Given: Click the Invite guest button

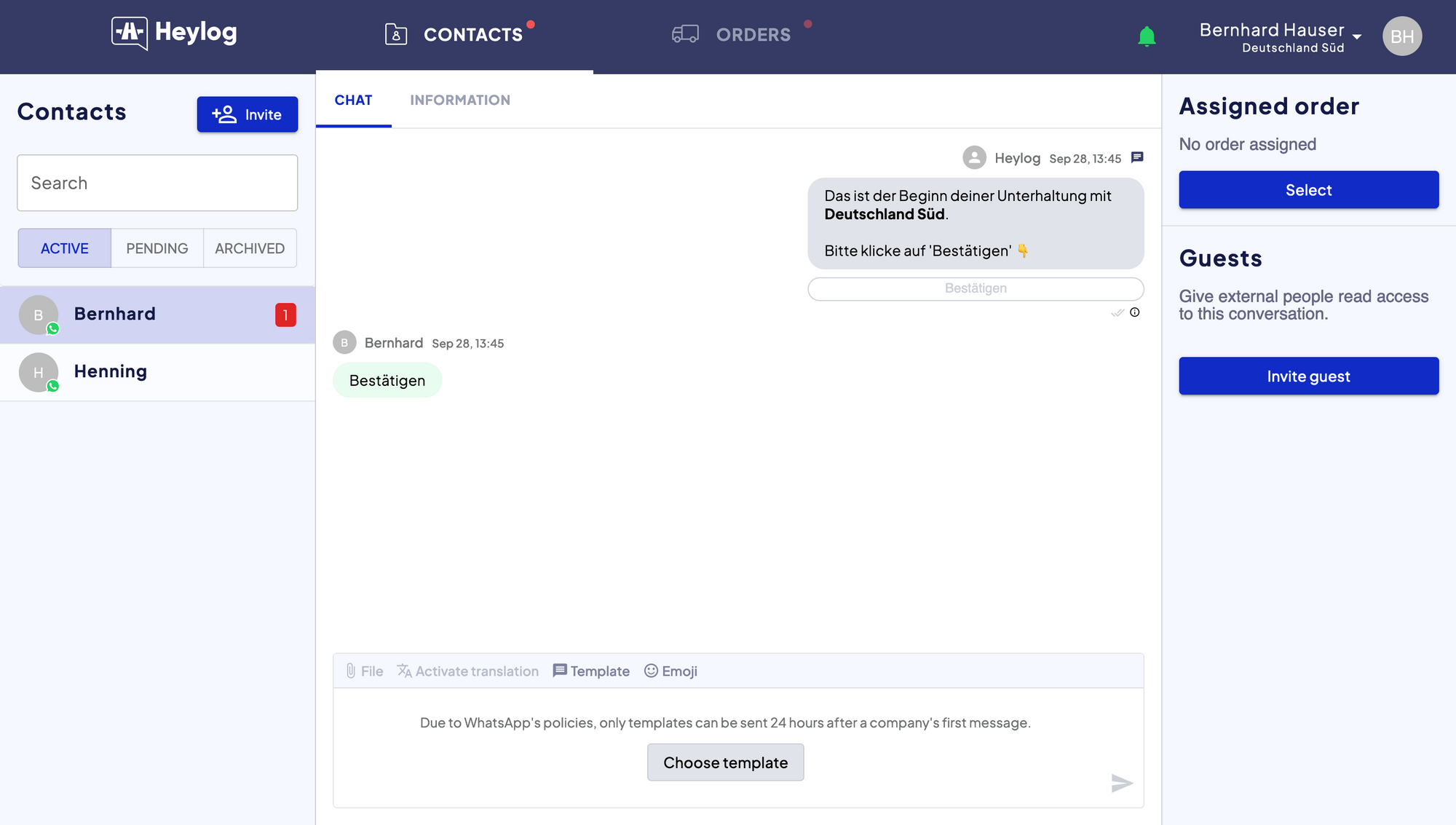Looking at the screenshot, I should (1308, 376).
